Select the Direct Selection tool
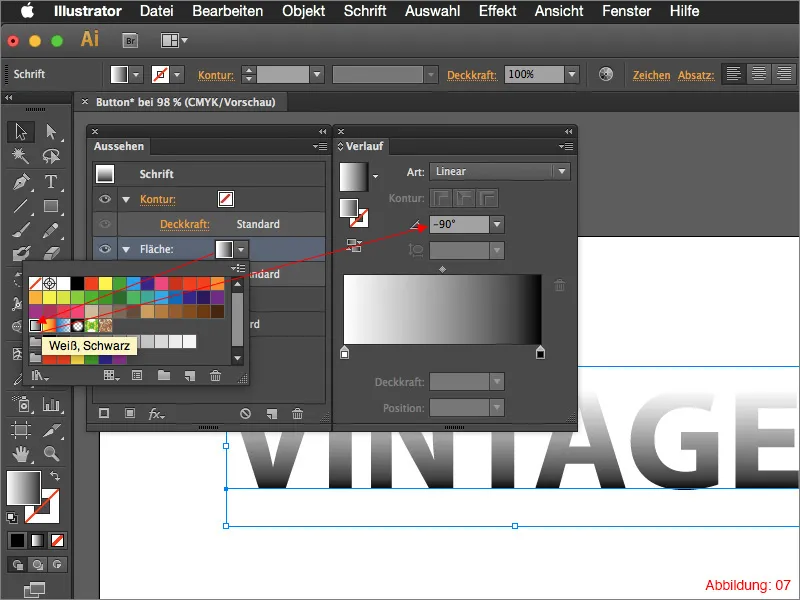The height and width of the screenshot is (600, 800). point(51,132)
